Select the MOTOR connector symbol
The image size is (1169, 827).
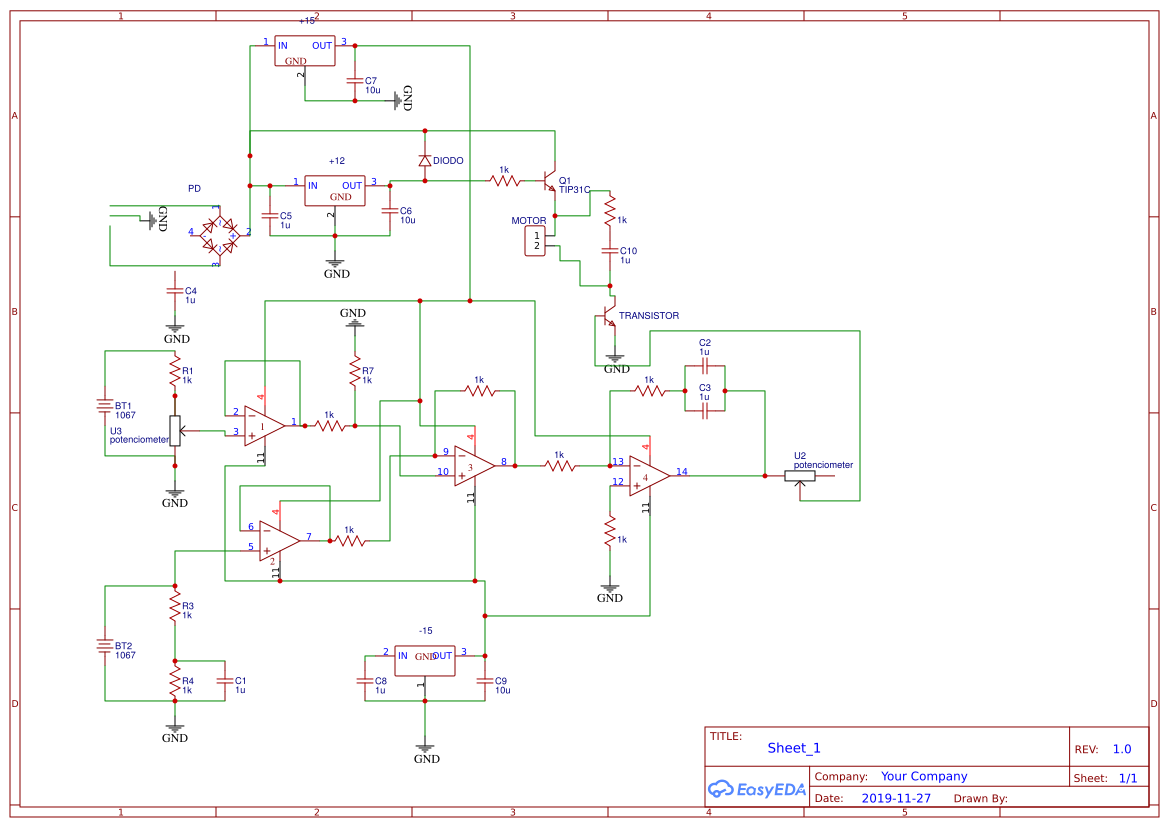point(536,238)
